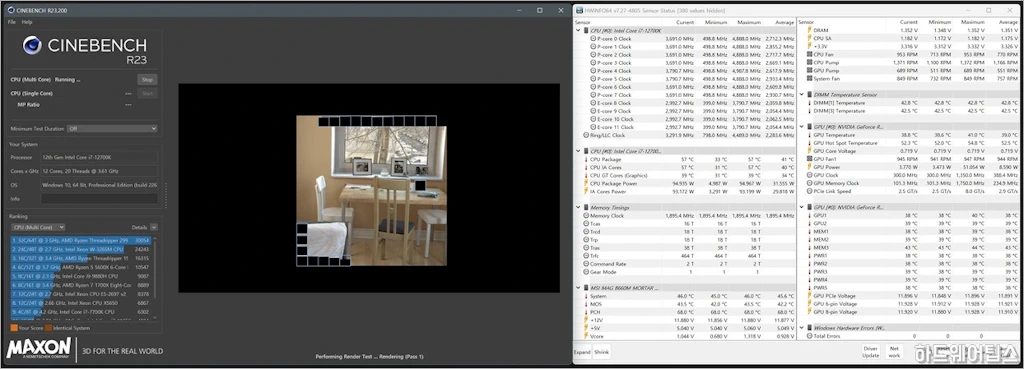Collapse the DIMM Temperature Sensor group
Screen dimensions: 1024x369
(x=802, y=95)
